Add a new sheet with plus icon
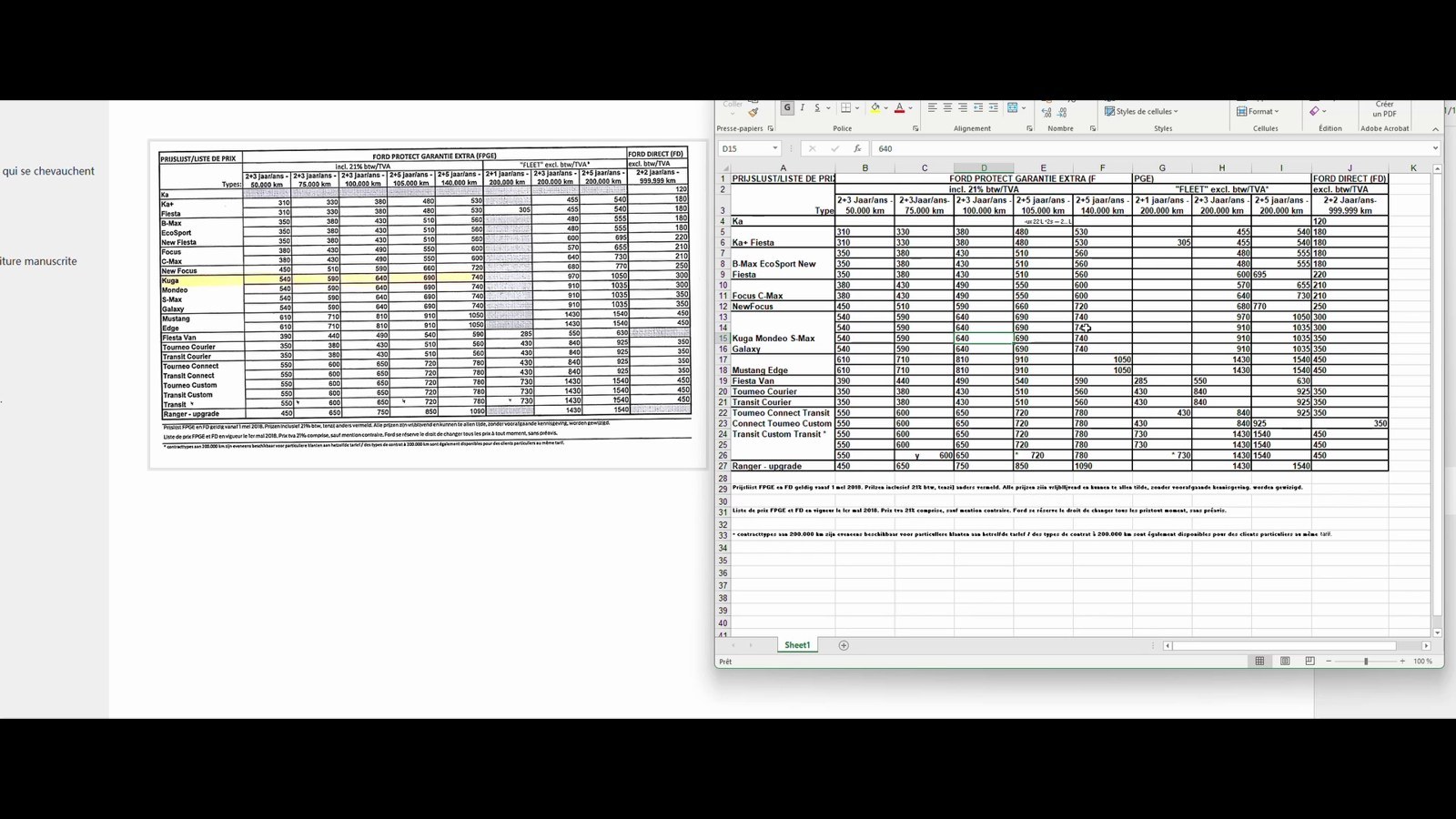1456x819 pixels. pos(844,645)
